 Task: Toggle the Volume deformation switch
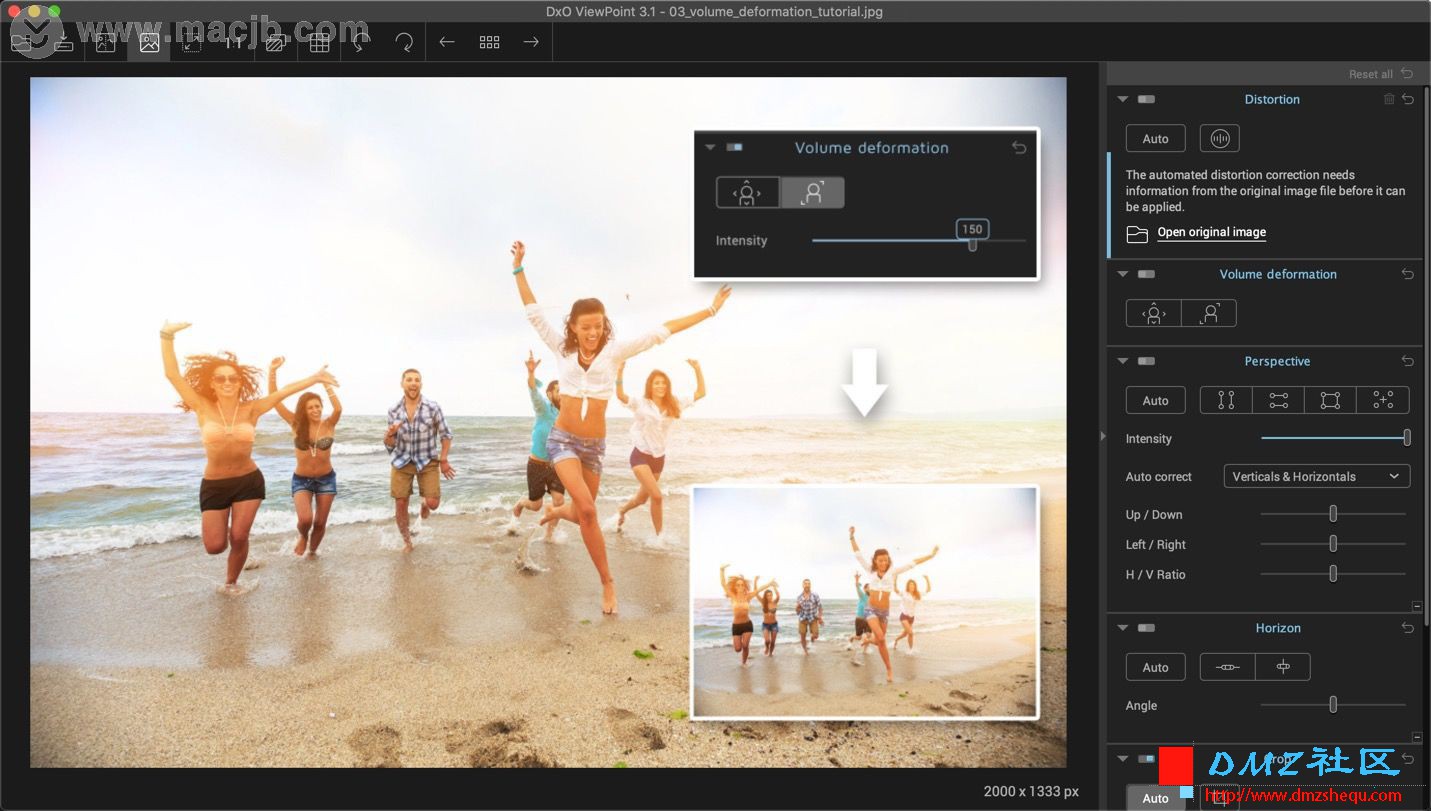click(x=1146, y=274)
